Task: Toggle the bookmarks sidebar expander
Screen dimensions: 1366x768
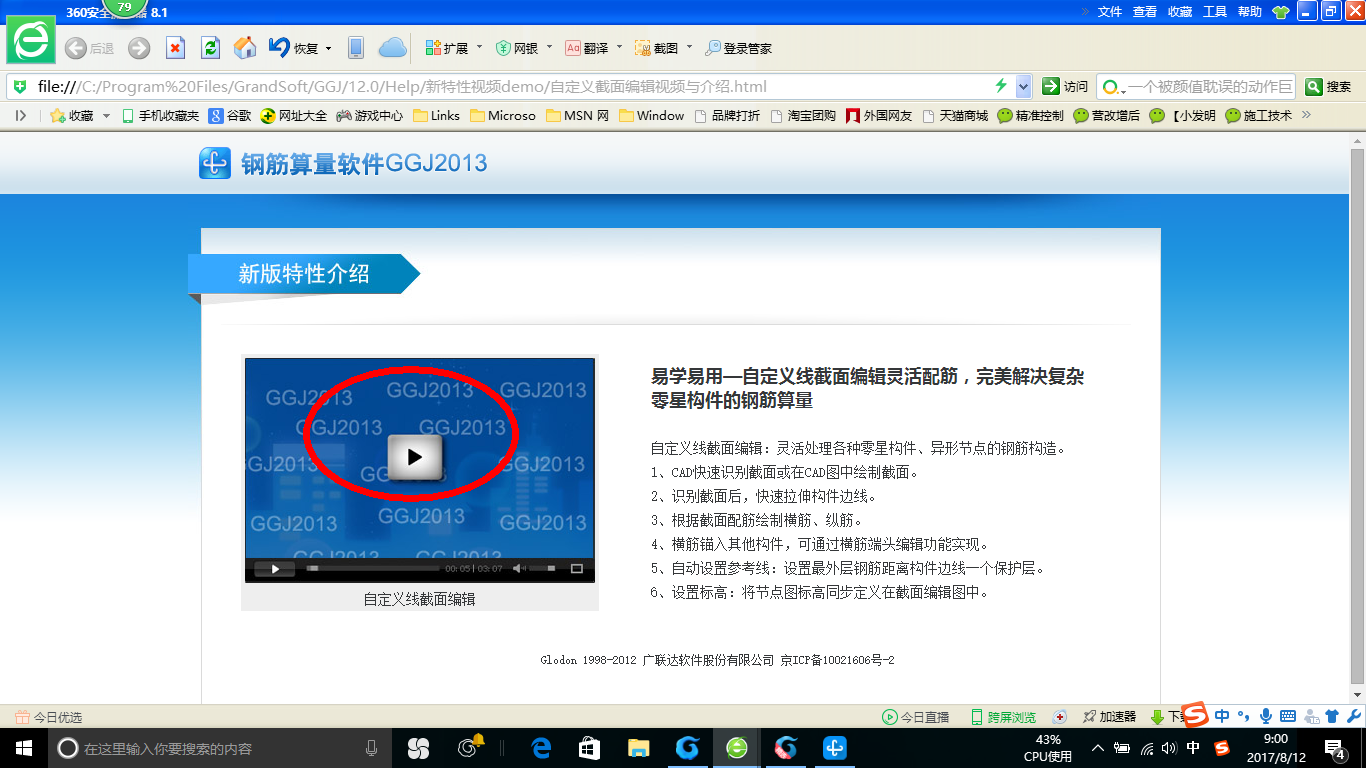Action: (x=21, y=115)
